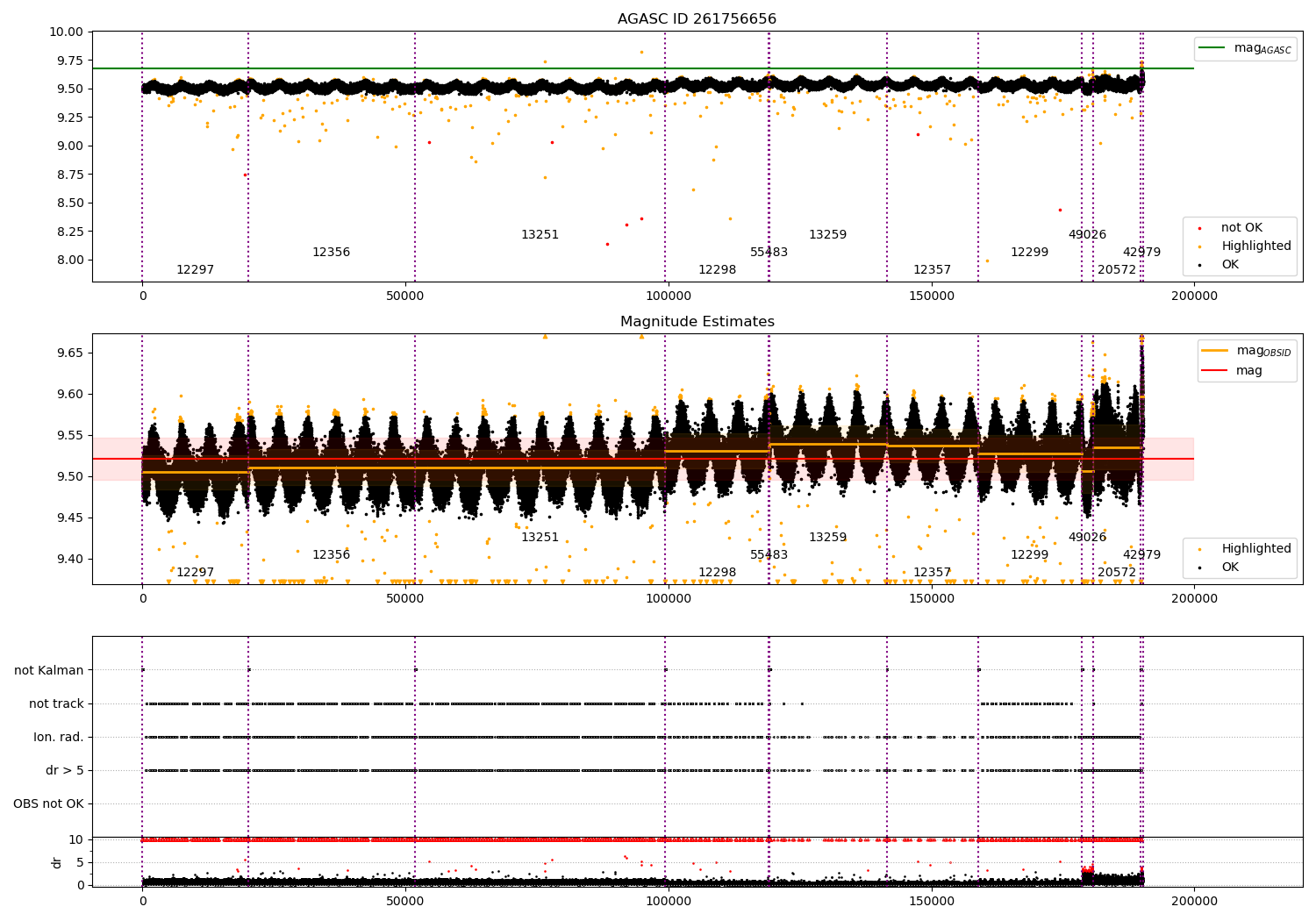This screenshot has width=1316, height=921.
Task: Click the orange line sample beside mag OBSID legend
Action: (1214, 350)
